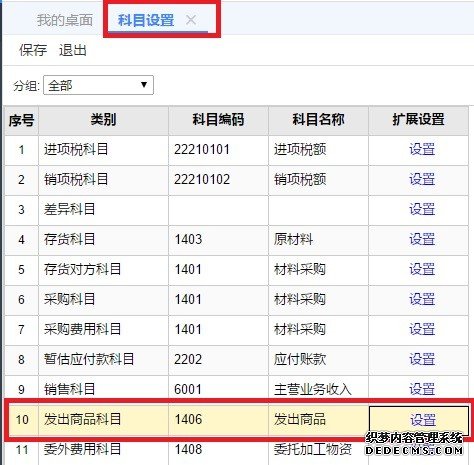
Task: Close the 科目设置 tab
Action: [191, 20]
